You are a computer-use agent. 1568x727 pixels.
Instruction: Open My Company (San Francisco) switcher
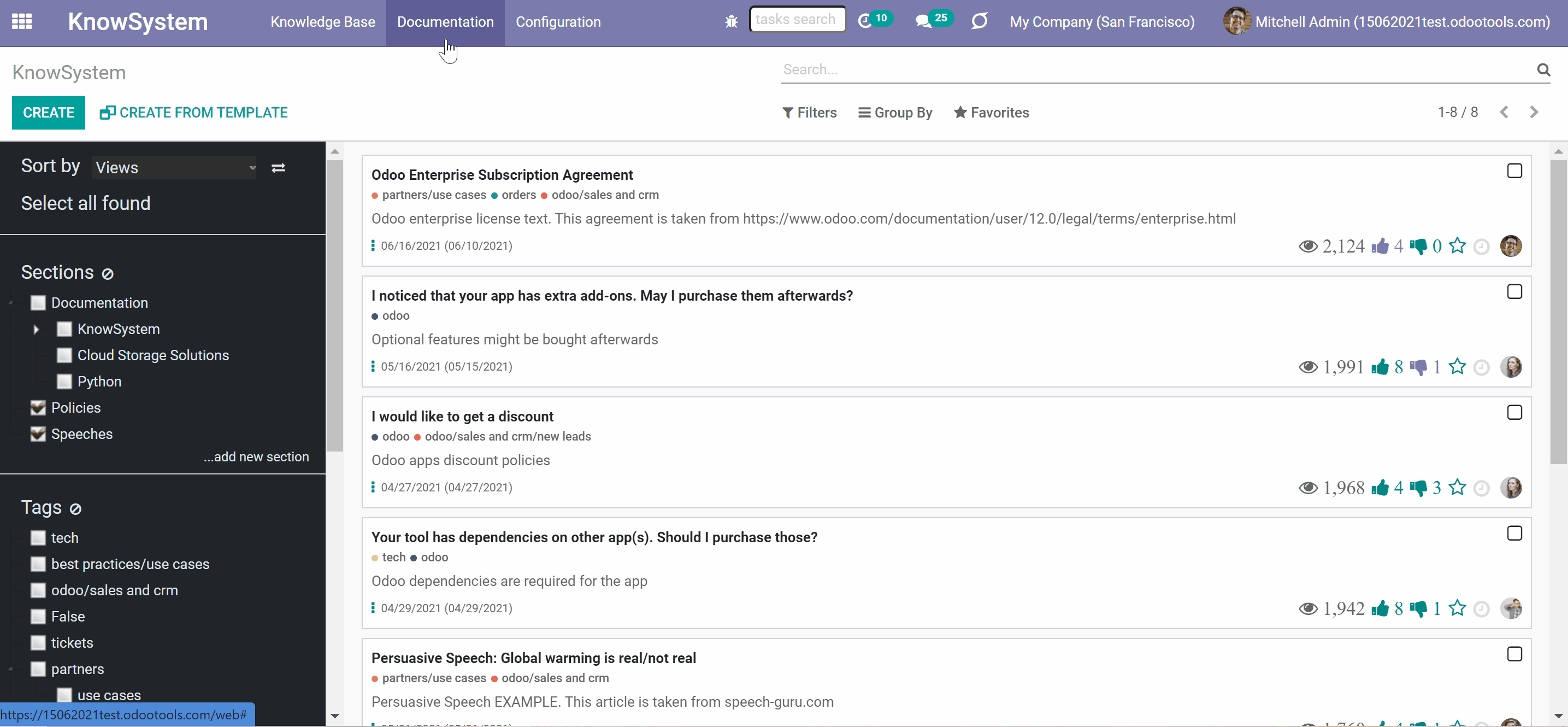pos(1102,22)
